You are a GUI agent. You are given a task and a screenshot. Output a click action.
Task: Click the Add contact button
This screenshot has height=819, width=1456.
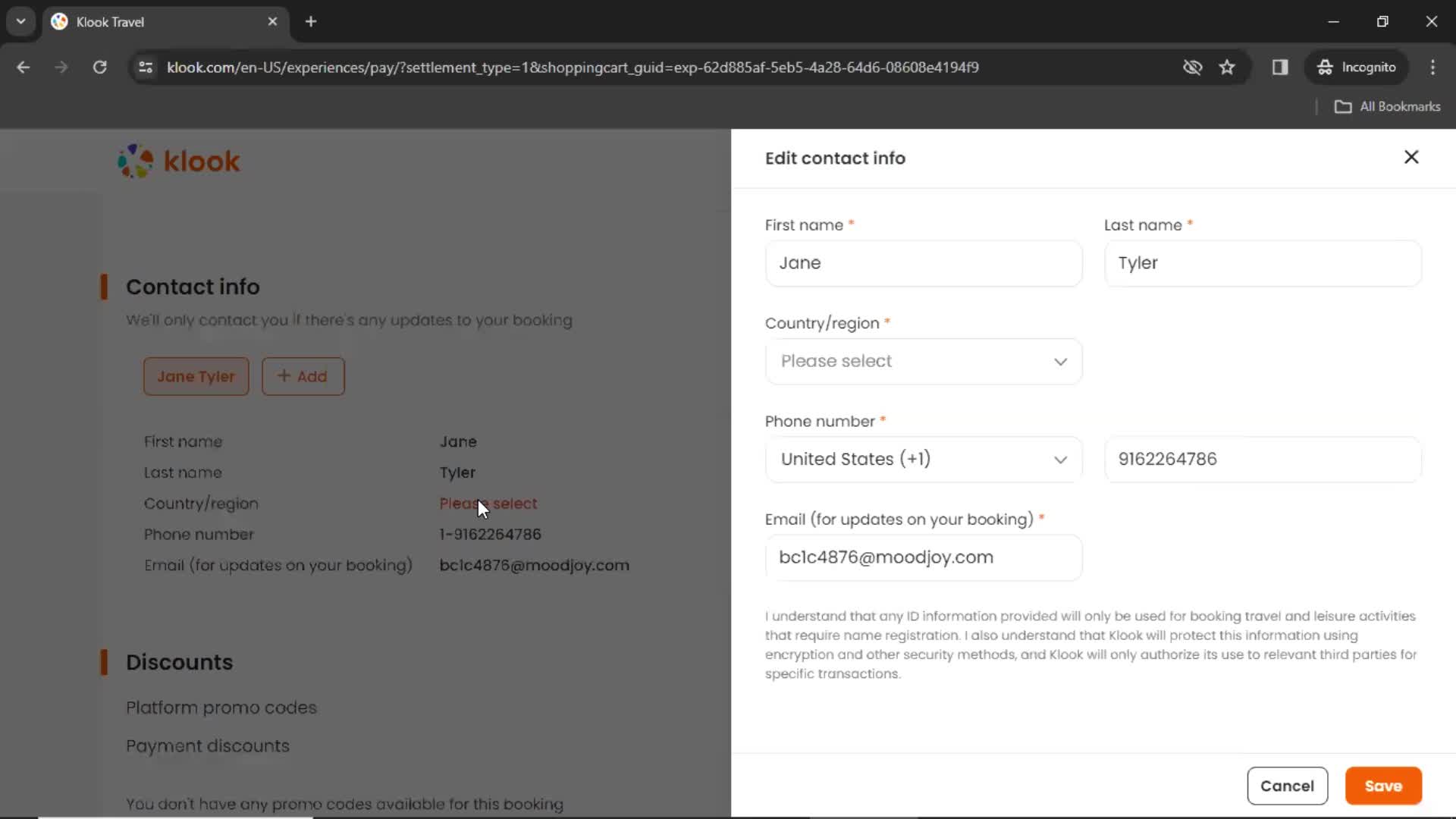[303, 376]
